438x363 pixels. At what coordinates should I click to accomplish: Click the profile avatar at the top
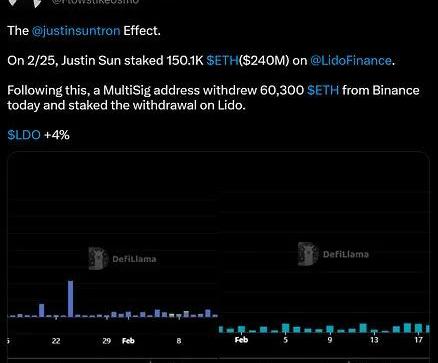tap(25, 3)
